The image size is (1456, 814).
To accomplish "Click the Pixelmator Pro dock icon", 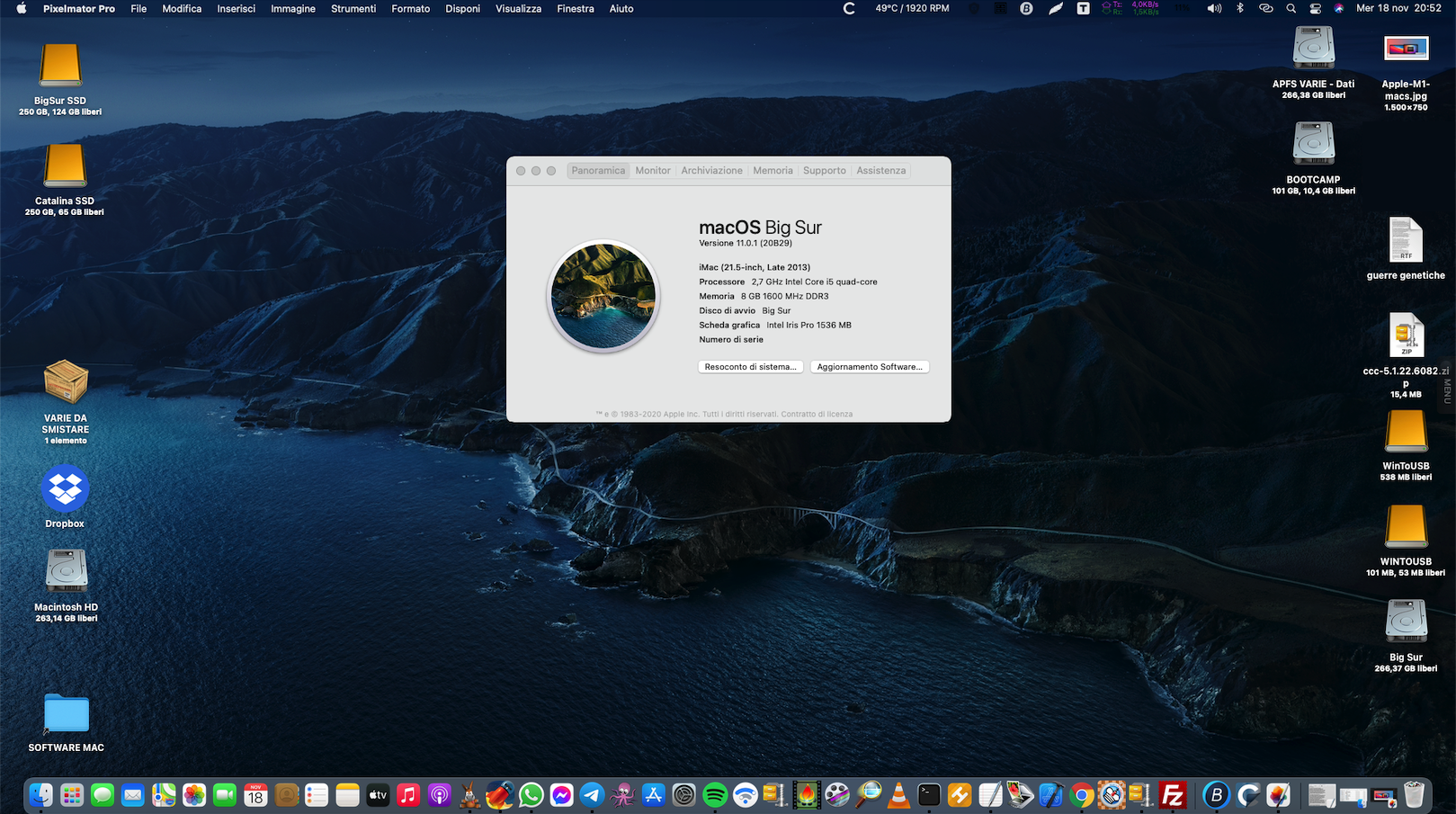I will [x=1278, y=795].
